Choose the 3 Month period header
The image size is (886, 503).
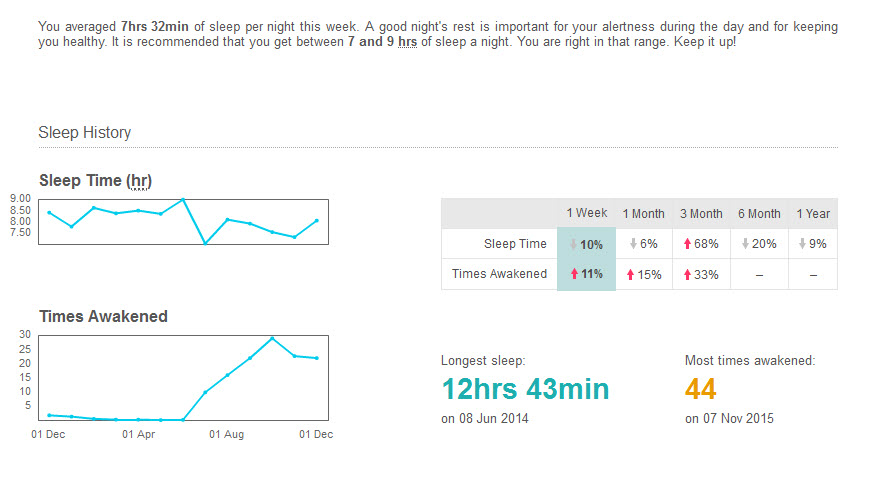pyautogui.click(x=701, y=214)
